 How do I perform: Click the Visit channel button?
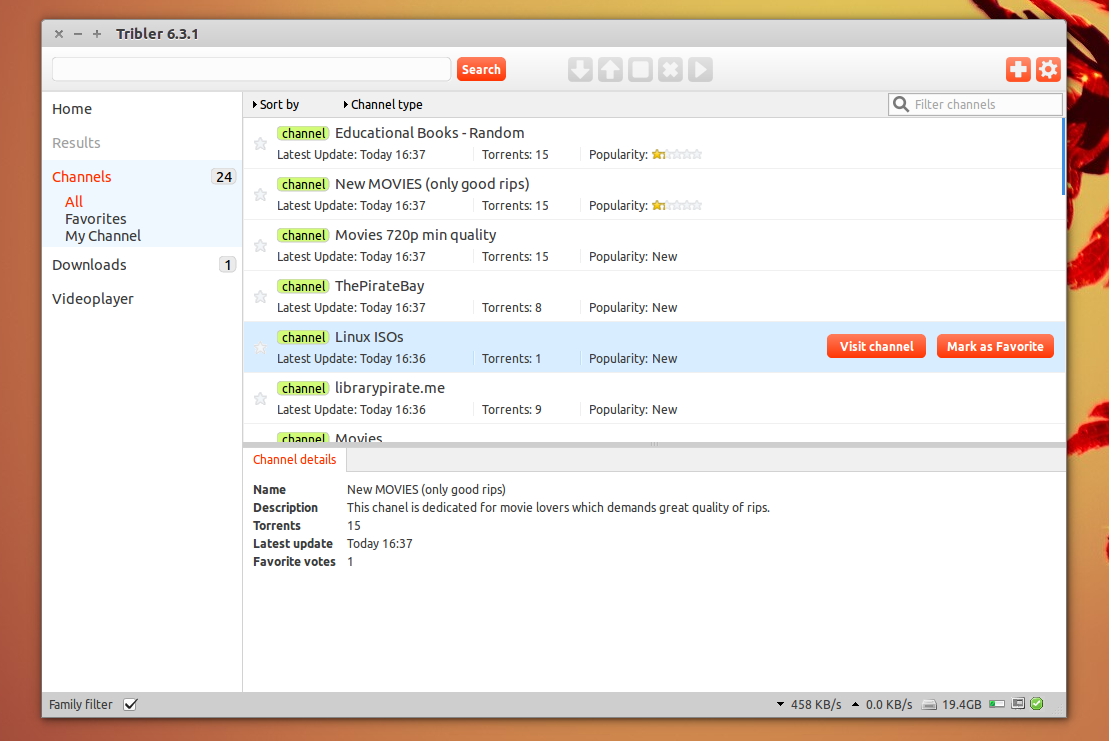tap(876, 346)
